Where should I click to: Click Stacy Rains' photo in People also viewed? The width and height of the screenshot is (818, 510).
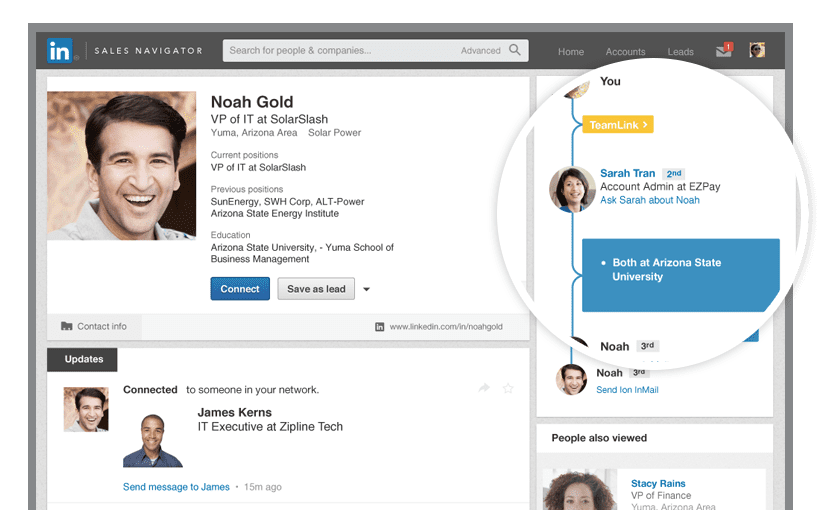(580, 490)
